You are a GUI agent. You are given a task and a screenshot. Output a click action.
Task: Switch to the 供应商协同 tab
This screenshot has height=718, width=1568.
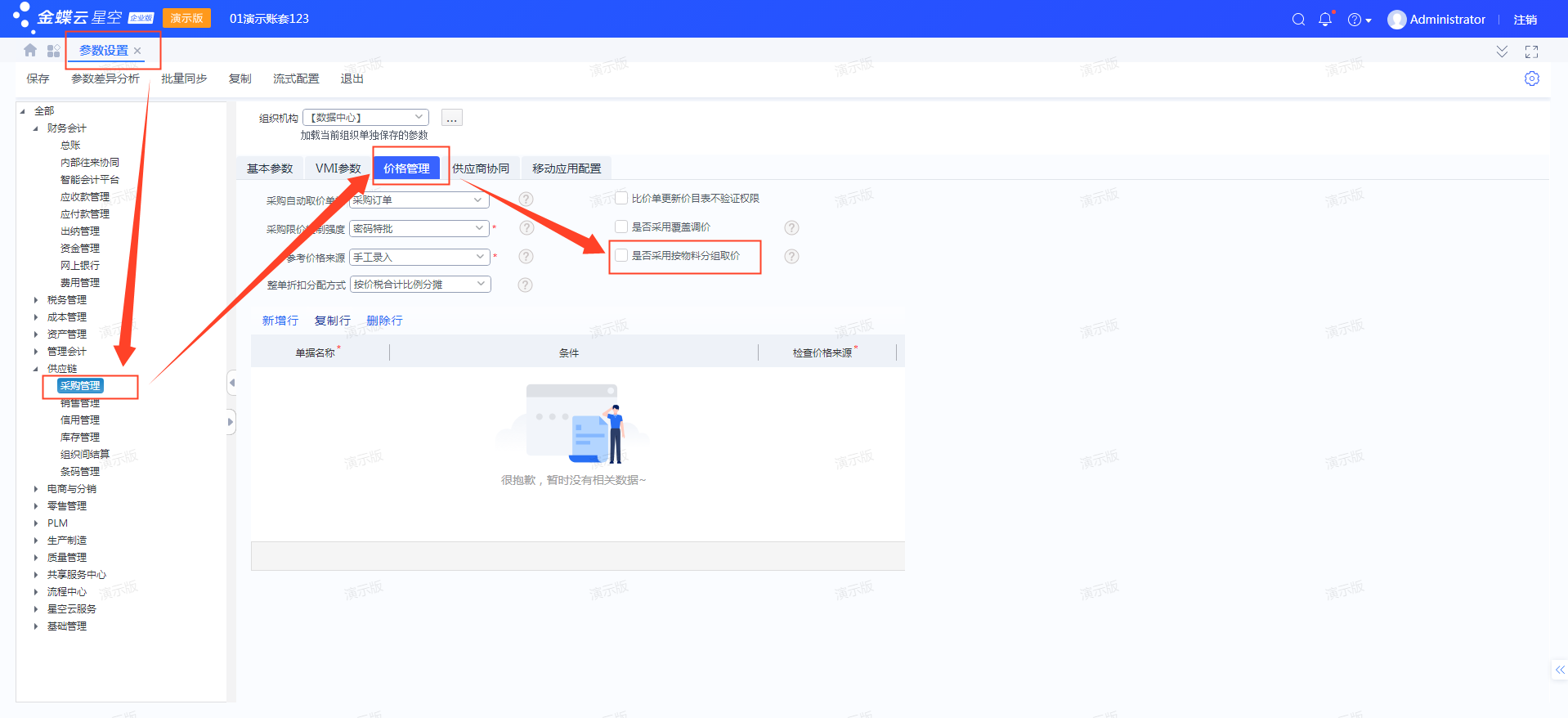coord(481,168)
